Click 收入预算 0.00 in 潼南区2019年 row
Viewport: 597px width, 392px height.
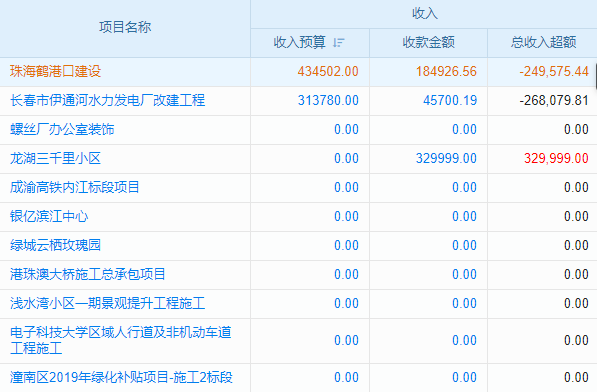point(346,377)
